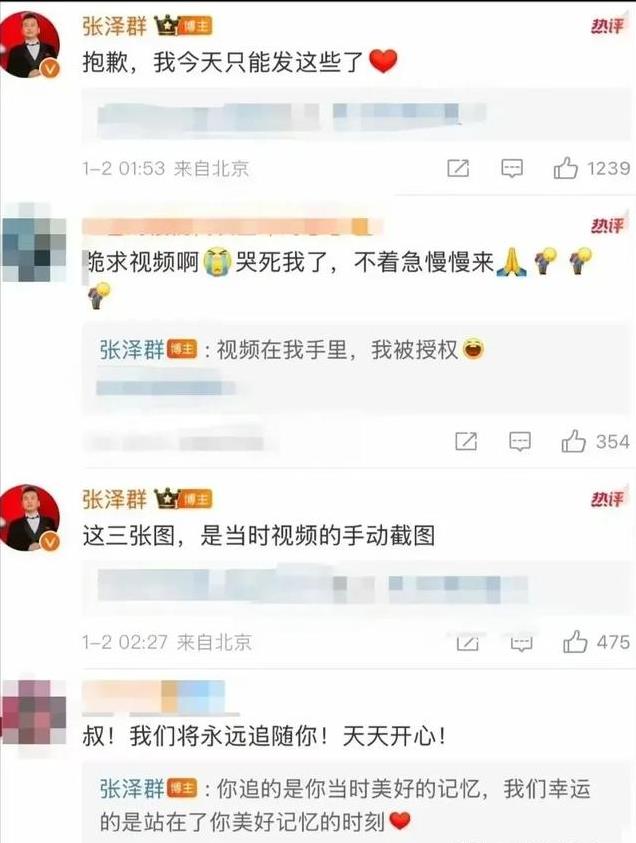Share the 01:53 comment from Beijing

tap(458, 168)
